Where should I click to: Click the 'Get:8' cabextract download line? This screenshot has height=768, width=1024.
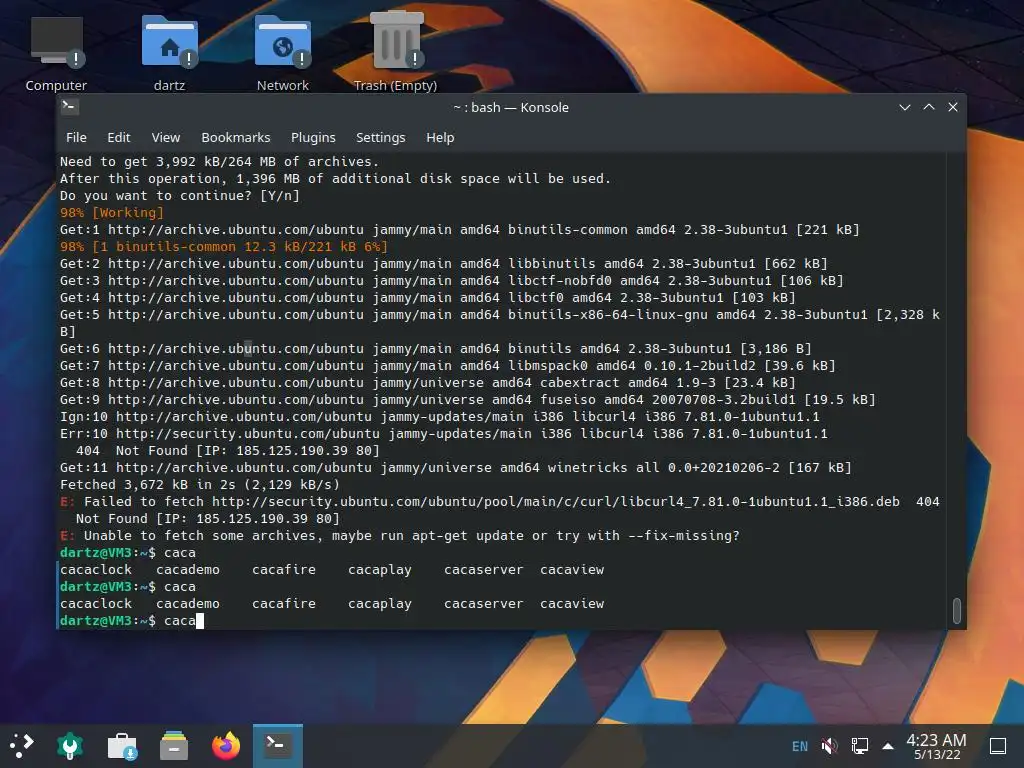click(428, 383)
